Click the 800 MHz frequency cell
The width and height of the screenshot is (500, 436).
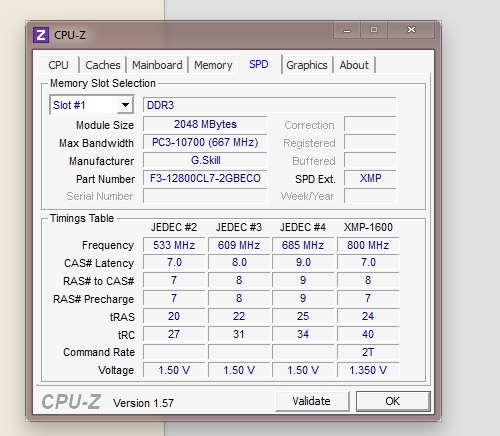pyautogui.click(x=368, y=245)
